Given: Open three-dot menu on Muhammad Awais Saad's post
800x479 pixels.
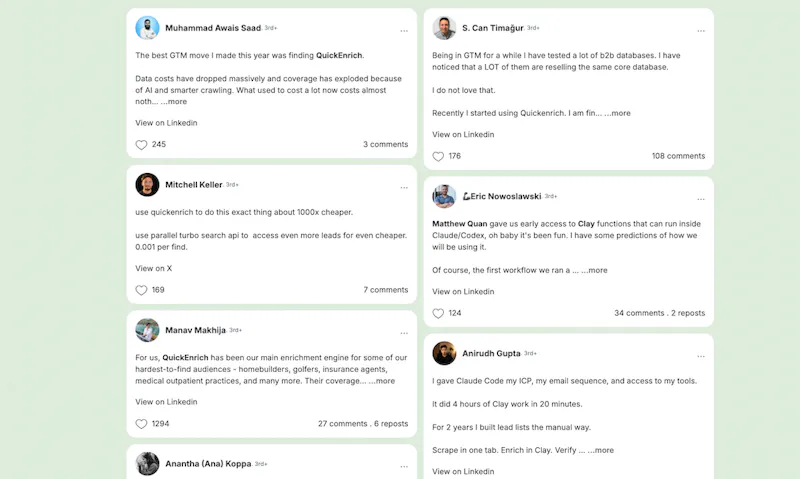Looking at the screenshot, I should (x=404, y=31).
